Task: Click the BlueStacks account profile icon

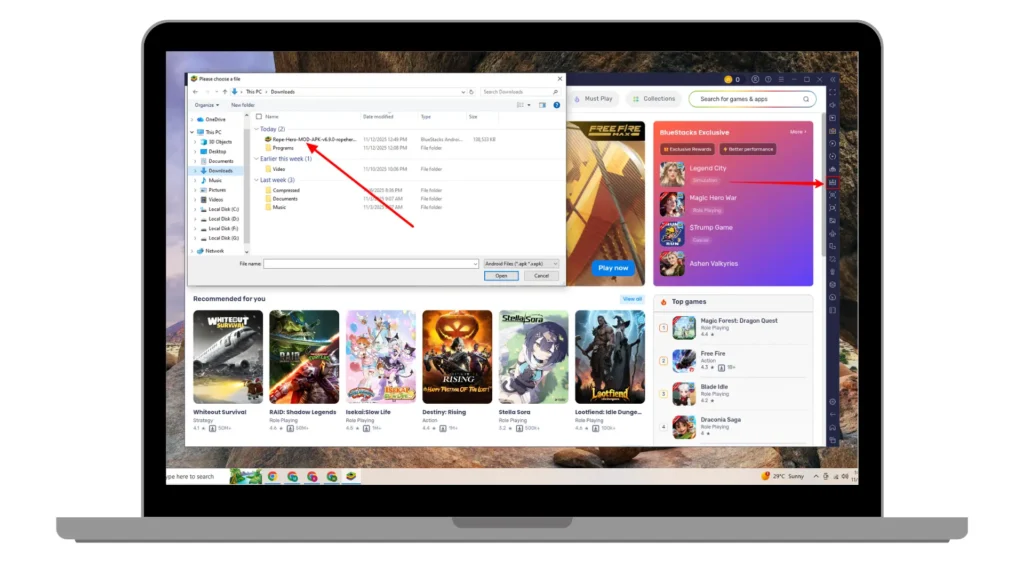Action: point(755,80)
